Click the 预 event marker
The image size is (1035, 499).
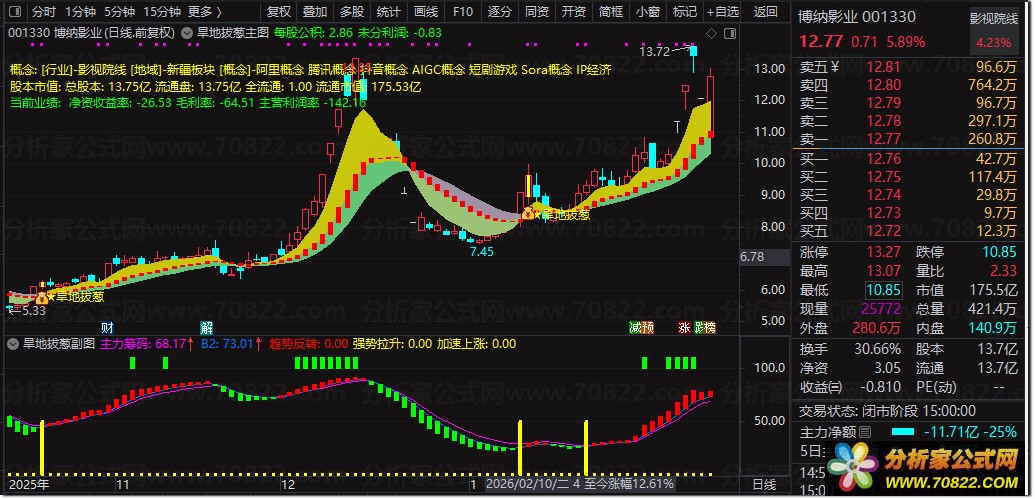pos(648,327)
